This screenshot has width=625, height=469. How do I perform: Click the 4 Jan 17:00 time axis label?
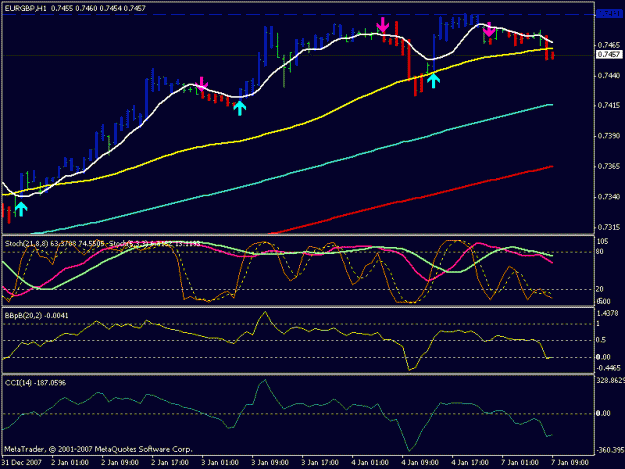pos(470,463)
